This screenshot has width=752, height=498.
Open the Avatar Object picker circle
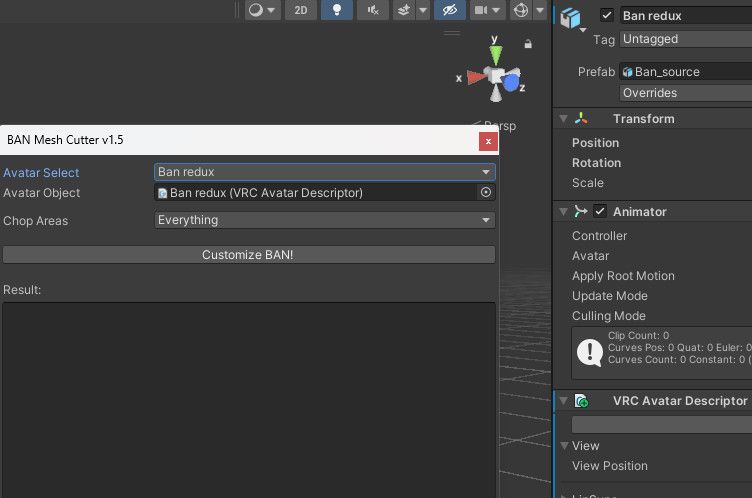click(486, 192)
